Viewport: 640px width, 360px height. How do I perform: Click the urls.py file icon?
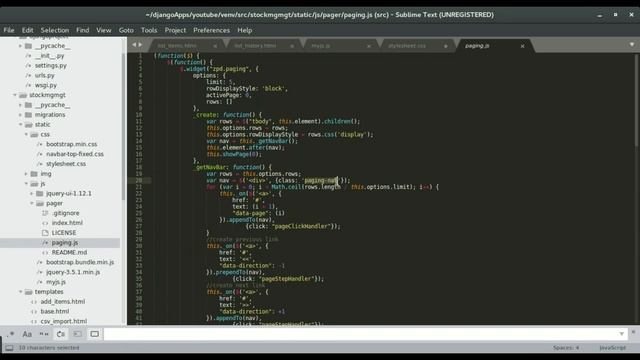(x=28, y=76)
